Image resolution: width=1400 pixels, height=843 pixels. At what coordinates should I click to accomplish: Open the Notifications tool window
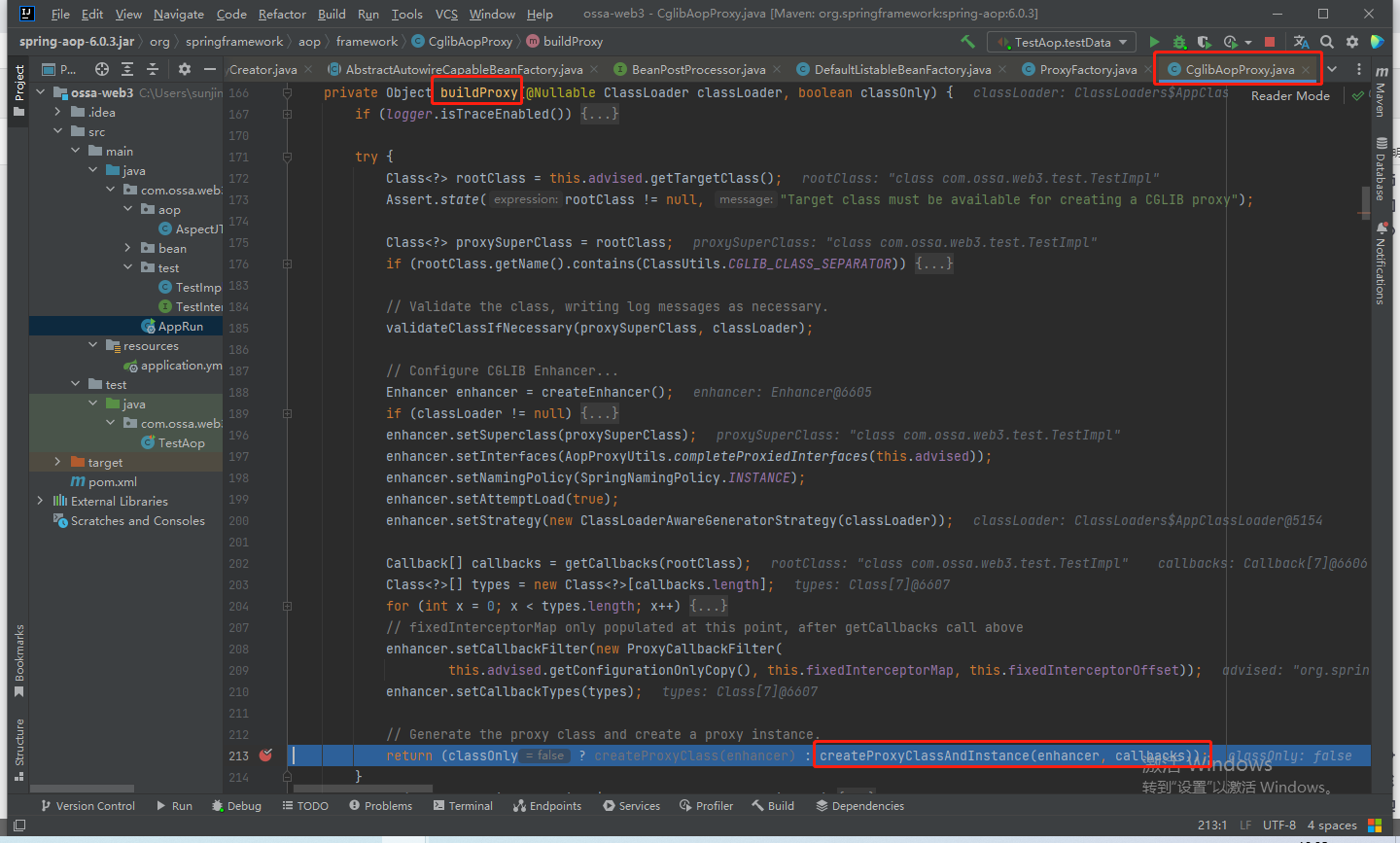(x=1381, y=263)
